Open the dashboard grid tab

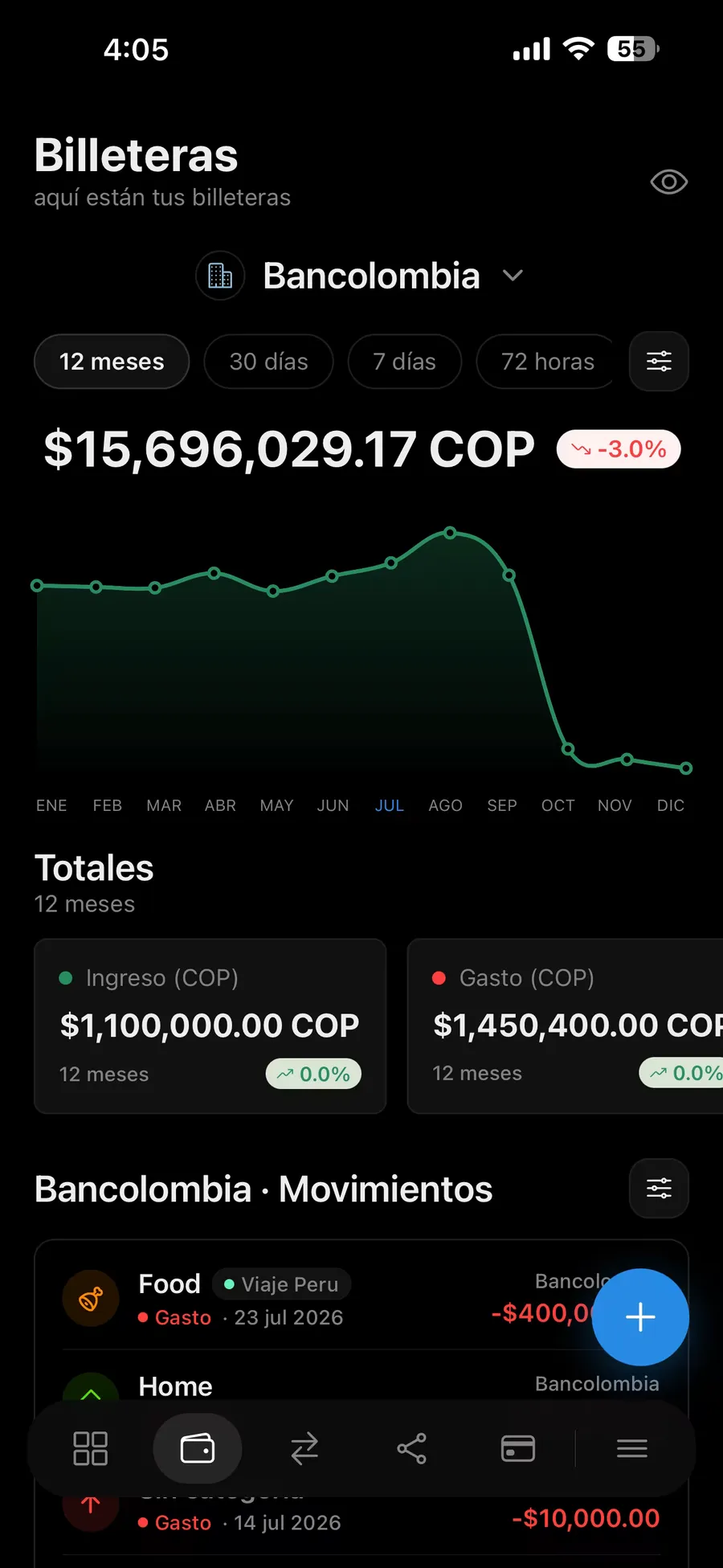[90, 1448]
